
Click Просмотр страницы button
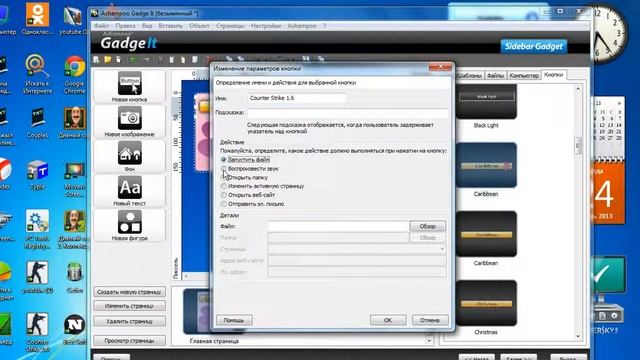129,340
